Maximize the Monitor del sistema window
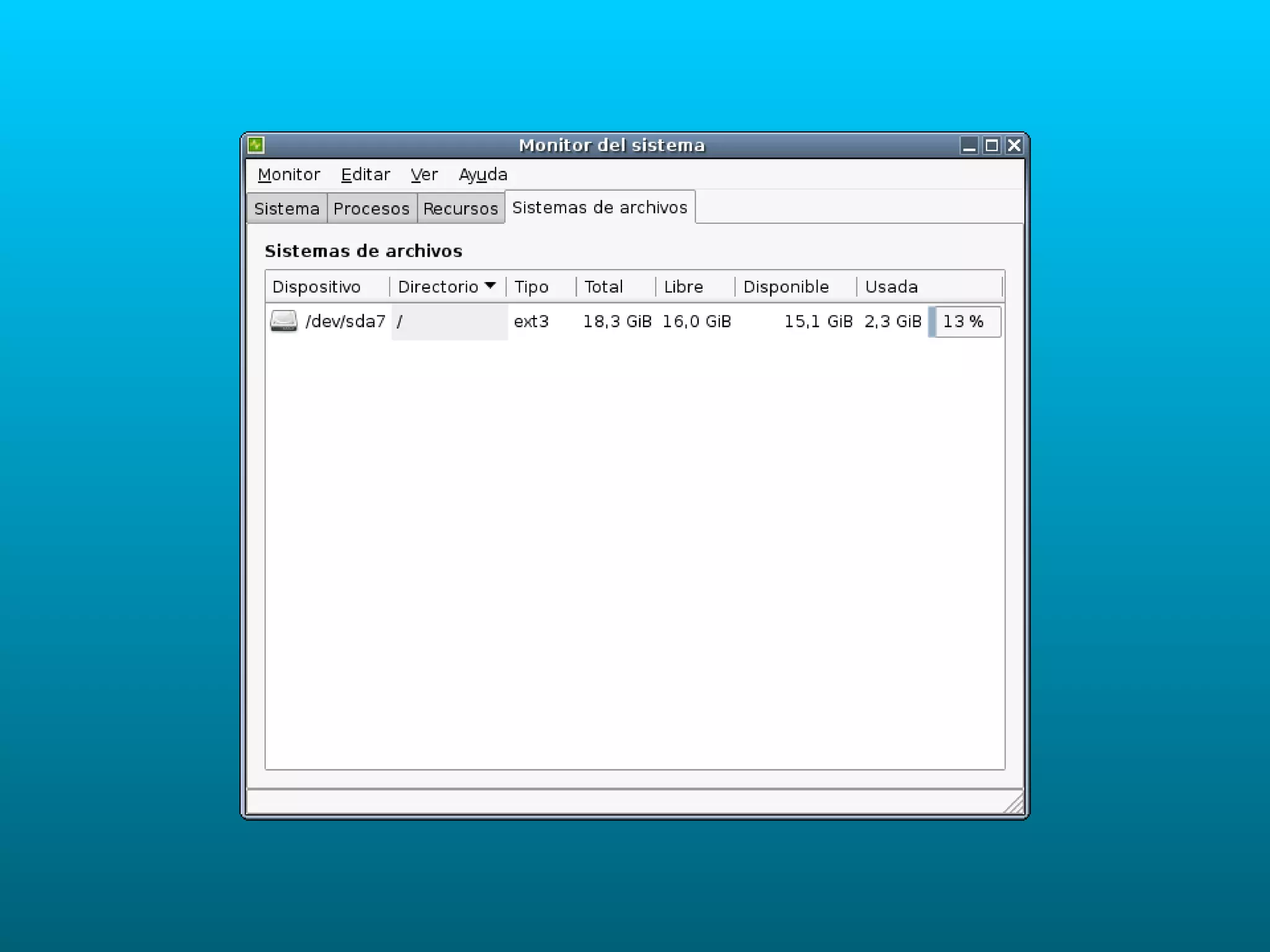Screen dimensions: 1270x952 pyautogui.click(x=992, y=146)
